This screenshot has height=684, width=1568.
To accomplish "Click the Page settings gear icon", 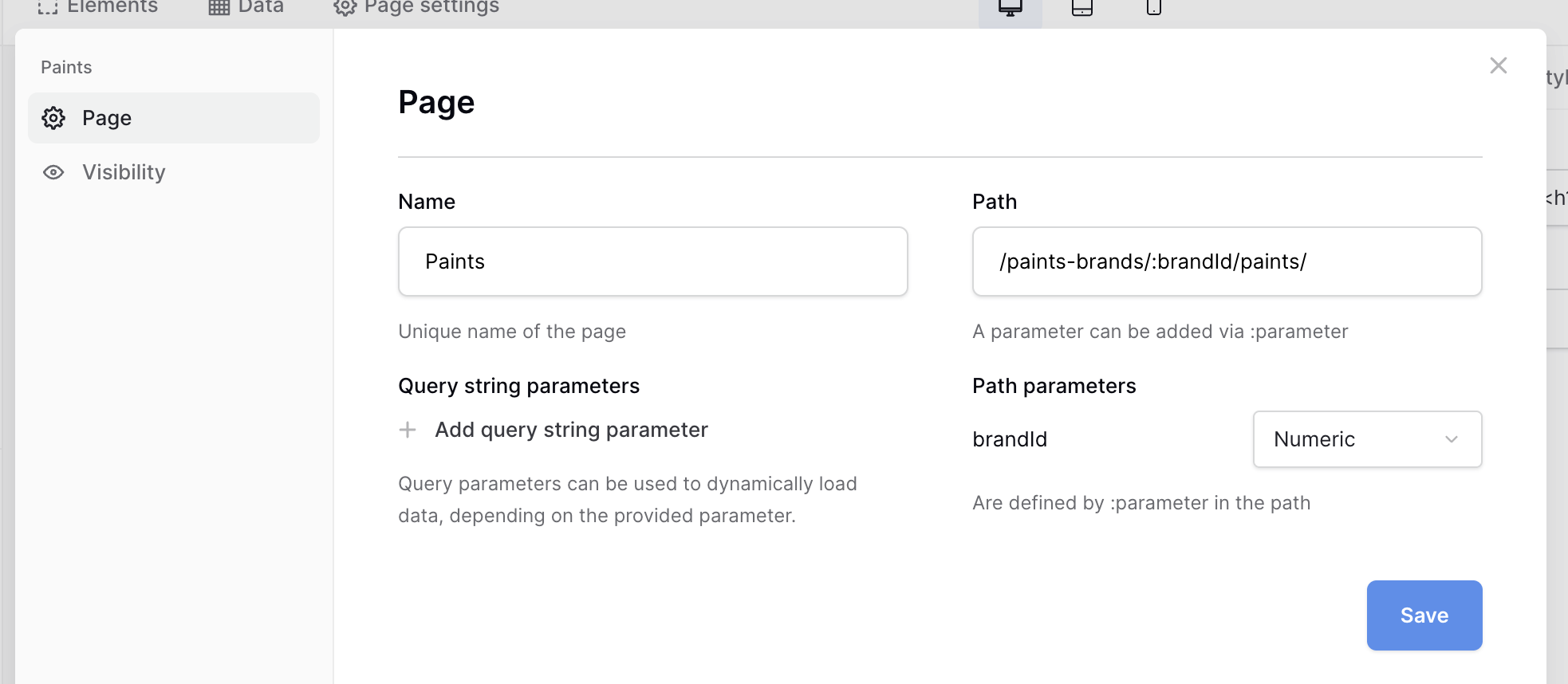I will tap(345, 8).
